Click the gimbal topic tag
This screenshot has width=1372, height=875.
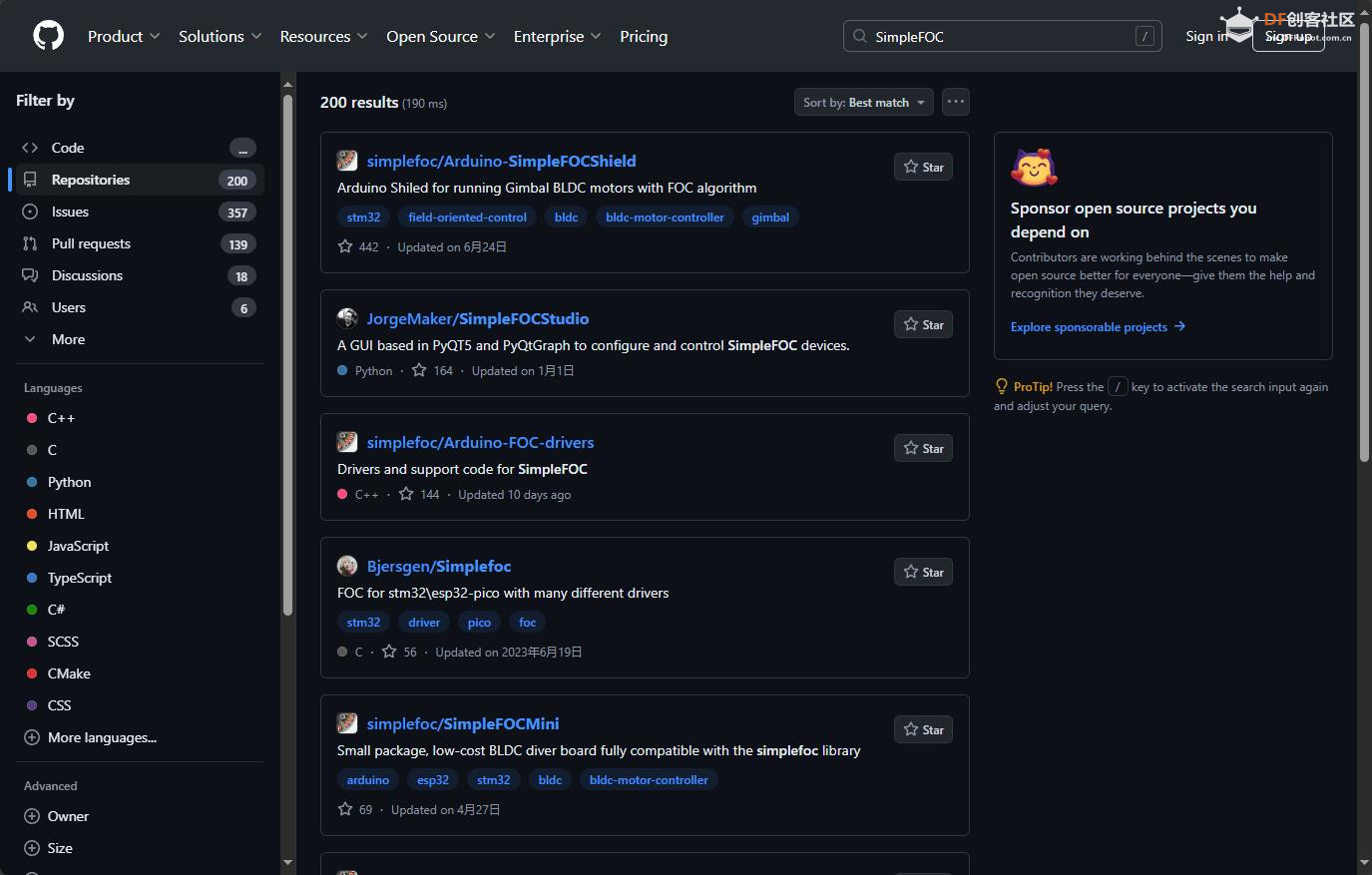[x=770, y=217]
